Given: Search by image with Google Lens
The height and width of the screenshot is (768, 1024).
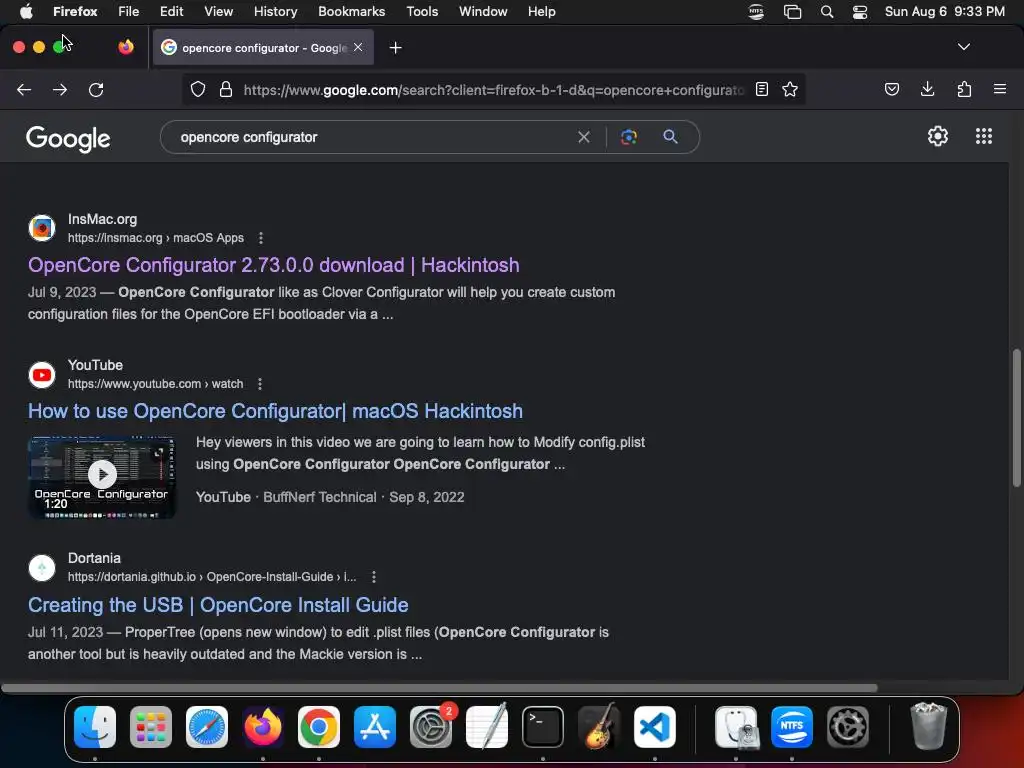Looking at the screenshot, I should 629,137.
